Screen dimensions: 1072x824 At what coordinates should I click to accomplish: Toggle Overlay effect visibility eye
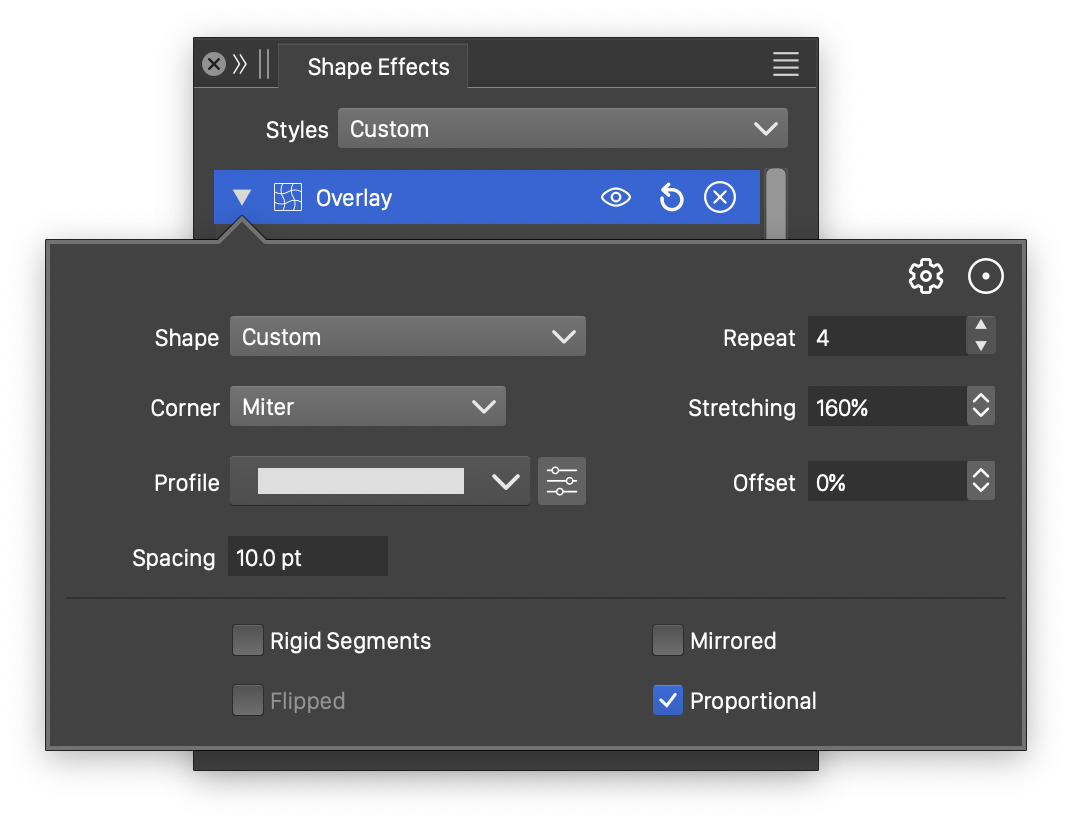point(615,198)
